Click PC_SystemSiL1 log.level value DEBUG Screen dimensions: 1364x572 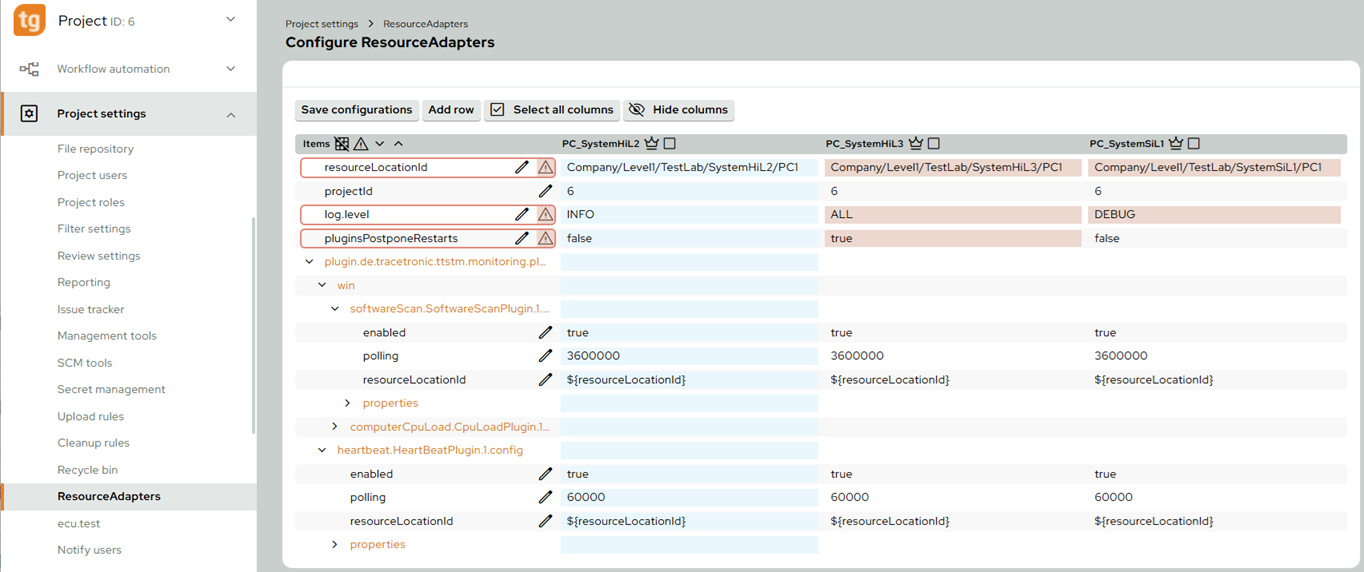click(1214, 214)
